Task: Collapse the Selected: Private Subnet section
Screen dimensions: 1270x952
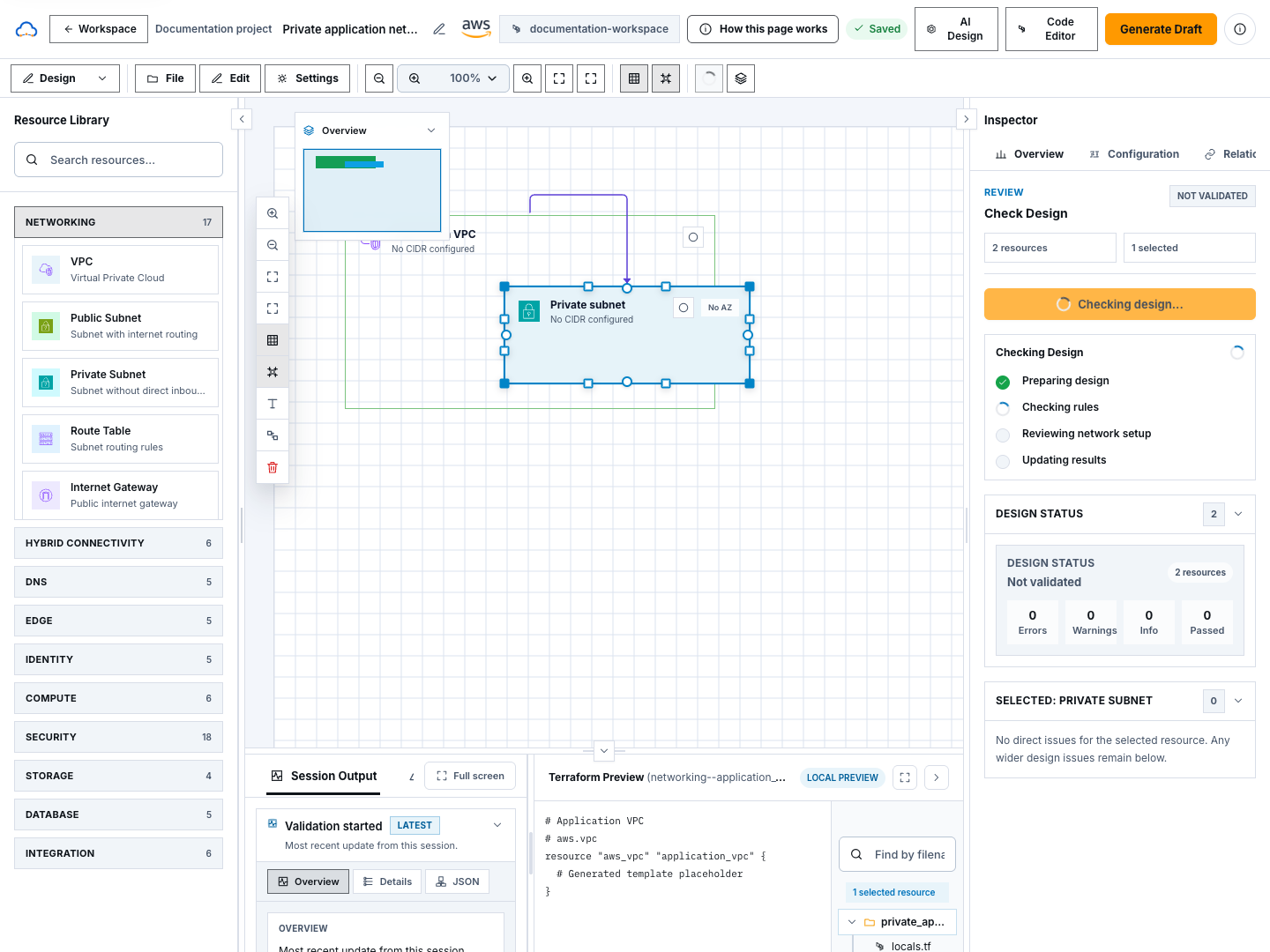Action: tap(1238, 701)
